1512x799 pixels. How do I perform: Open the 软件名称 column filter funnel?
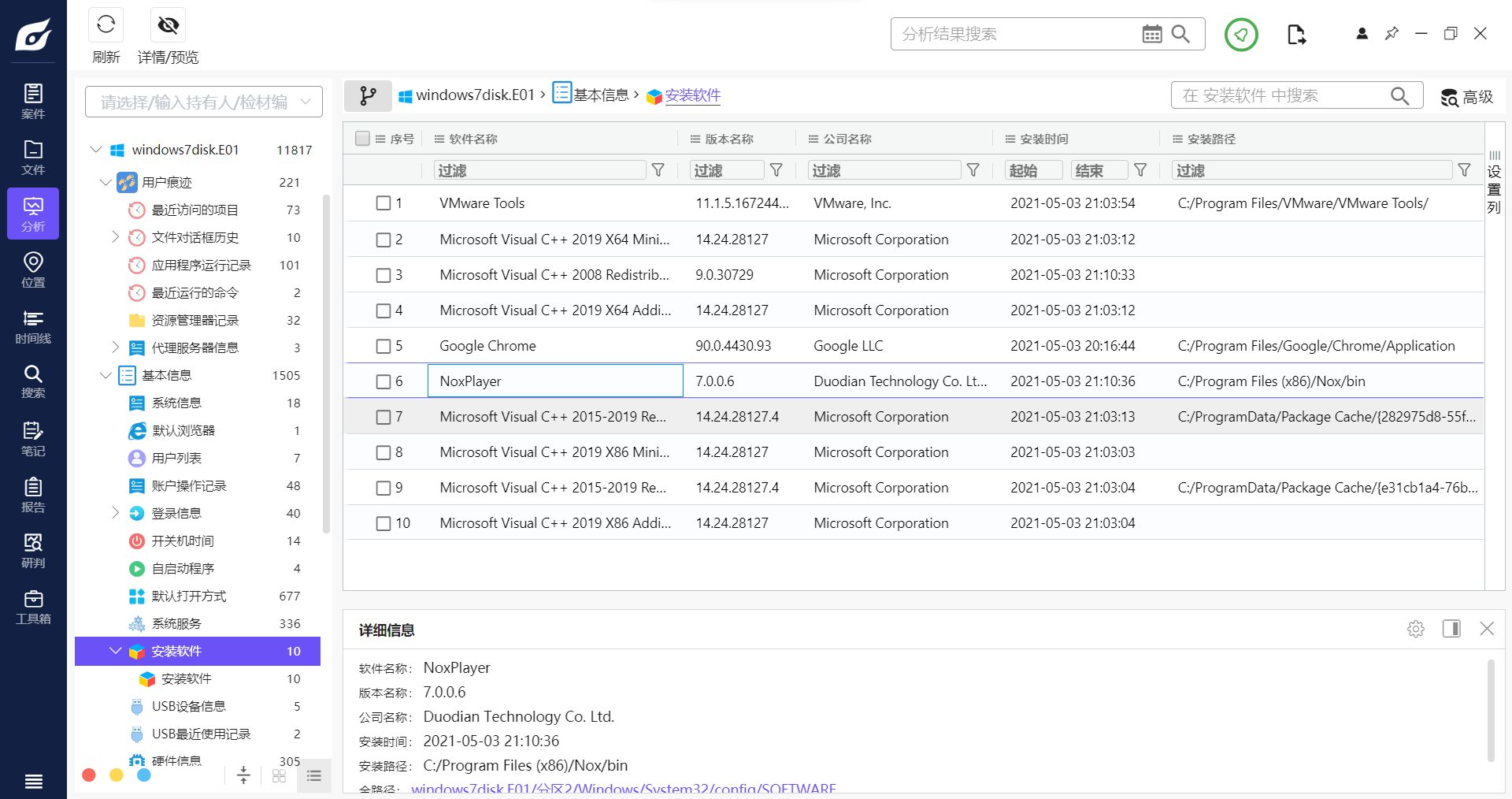(x=658, y=170)
